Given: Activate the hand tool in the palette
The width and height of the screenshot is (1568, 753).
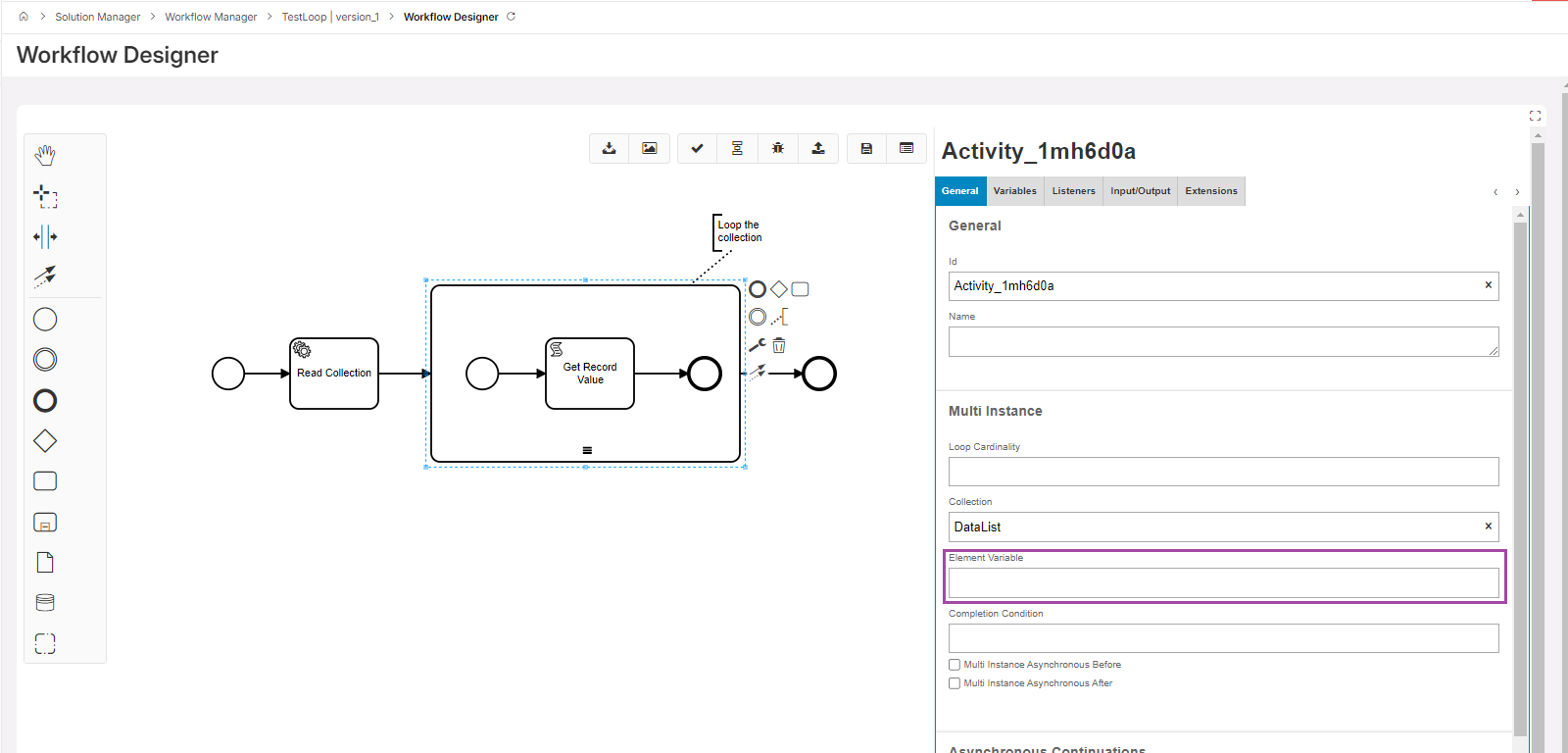Looking at the screenshot, I should (x=45, y=155).
